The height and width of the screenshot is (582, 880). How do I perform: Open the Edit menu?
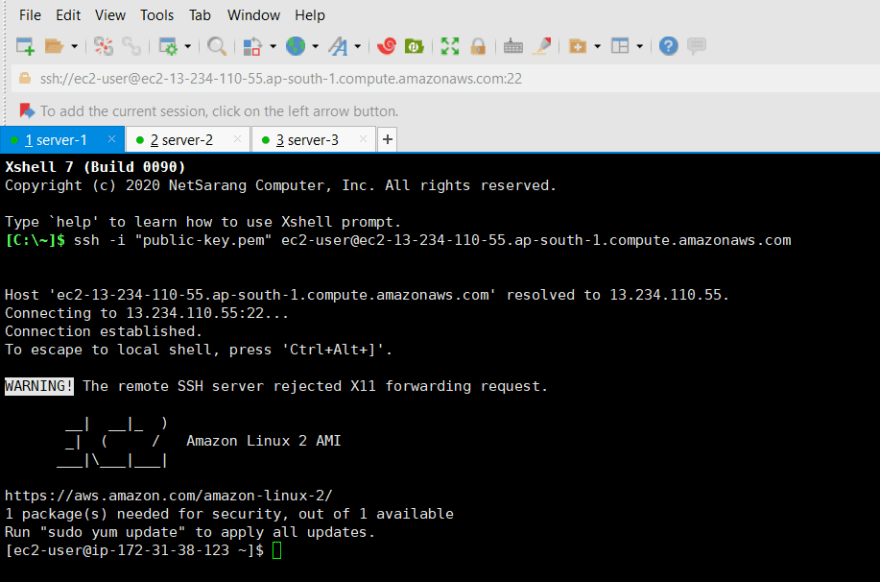[x=68, y=15]
